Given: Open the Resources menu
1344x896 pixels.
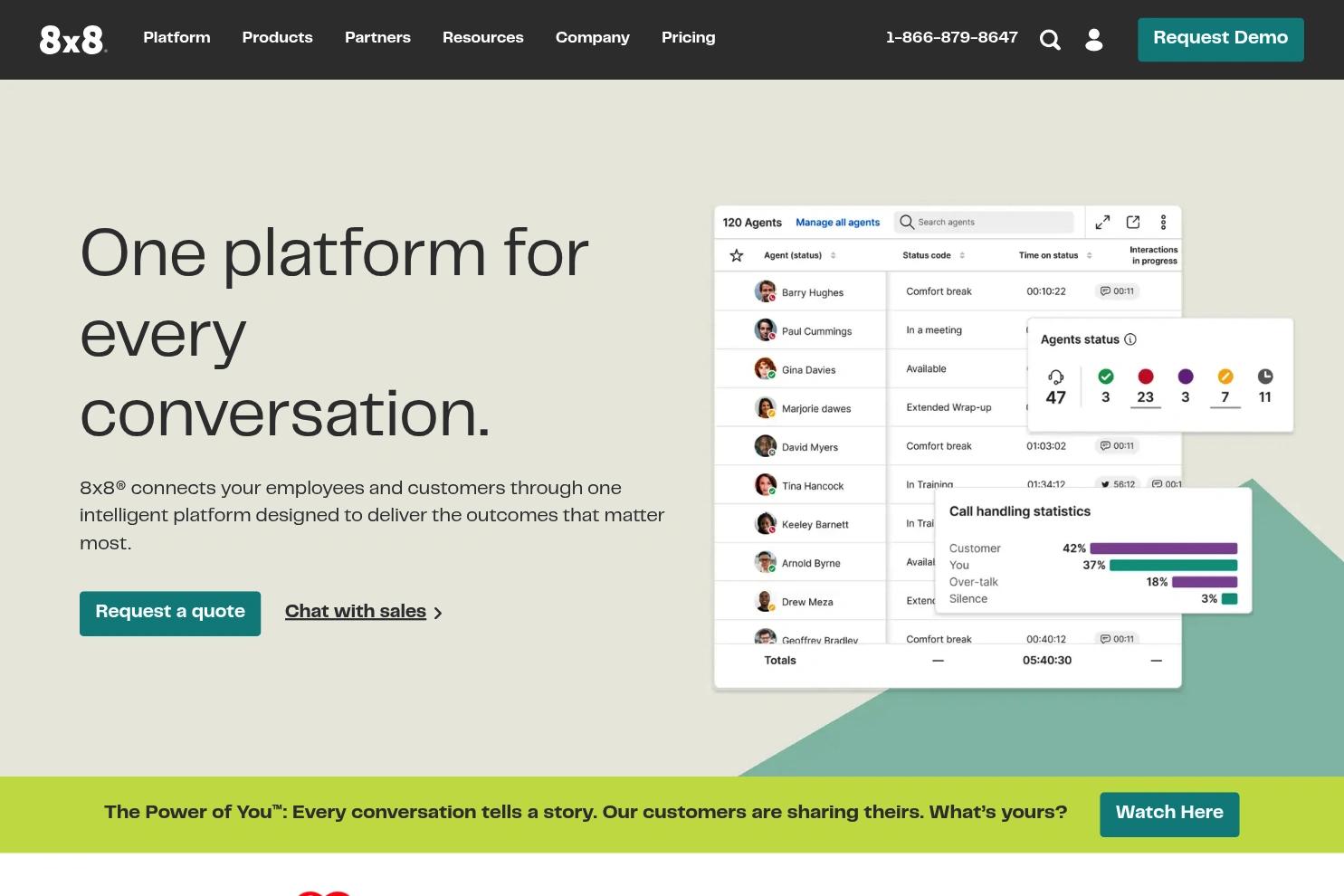Looking at the screenshot, I should 483,38.
